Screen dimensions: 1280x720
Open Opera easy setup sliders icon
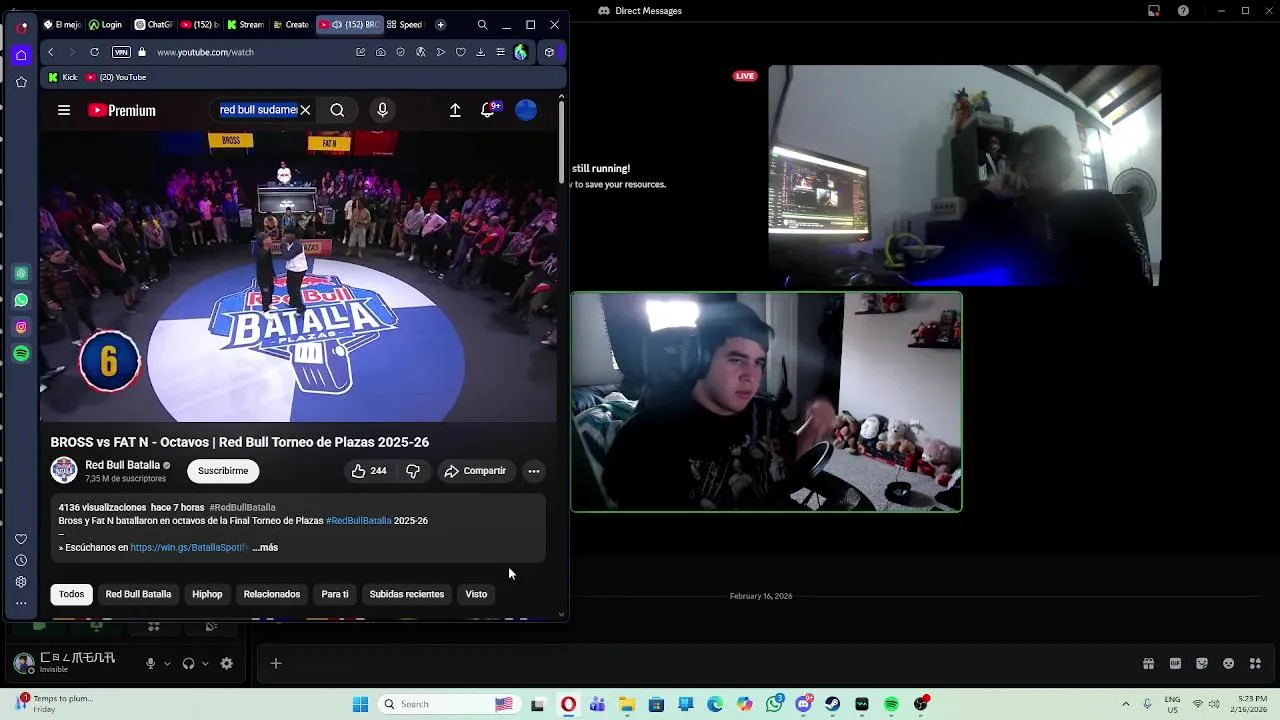[x=500, y=52]
